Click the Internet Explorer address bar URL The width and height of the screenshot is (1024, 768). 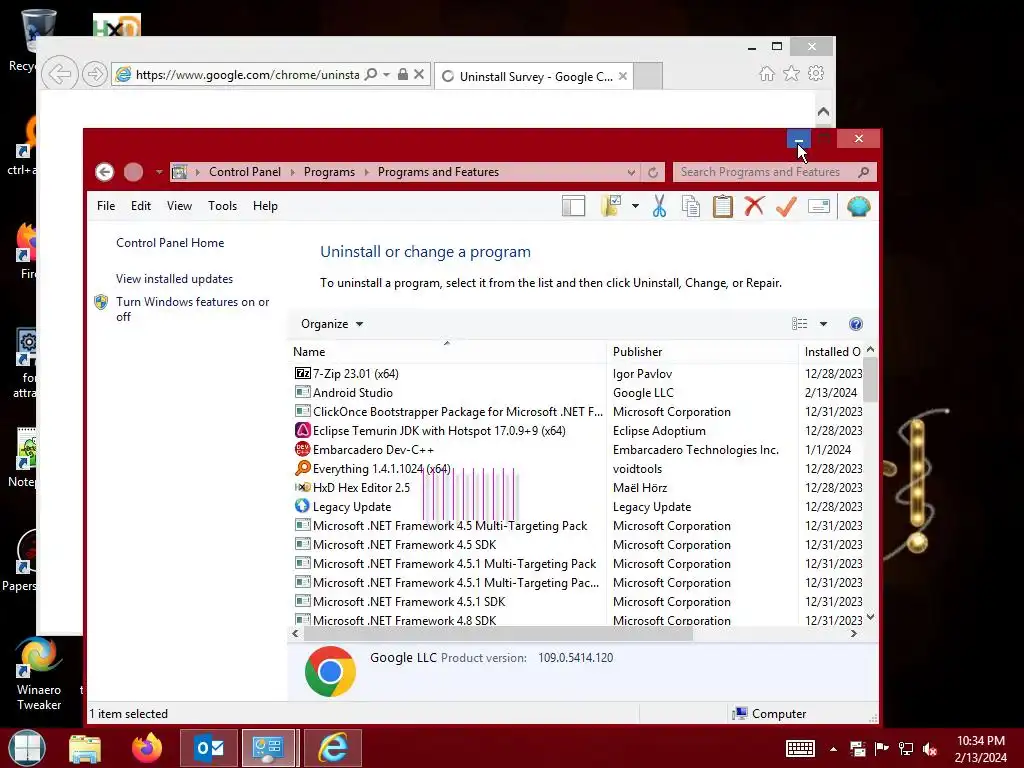pos(247,74)
